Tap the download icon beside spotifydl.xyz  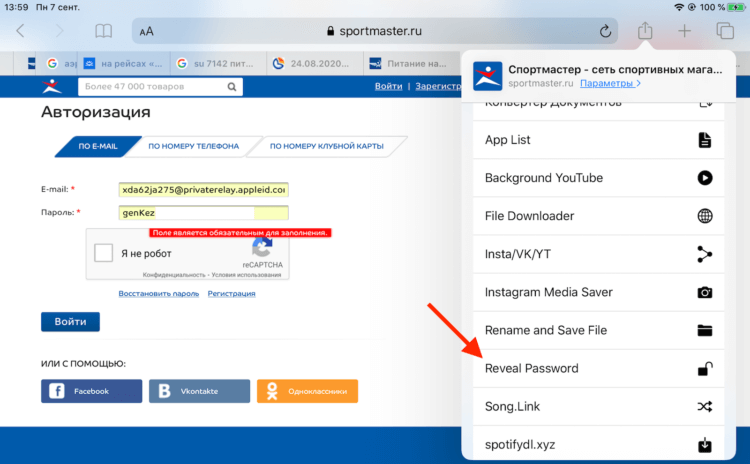pos(705,445)
